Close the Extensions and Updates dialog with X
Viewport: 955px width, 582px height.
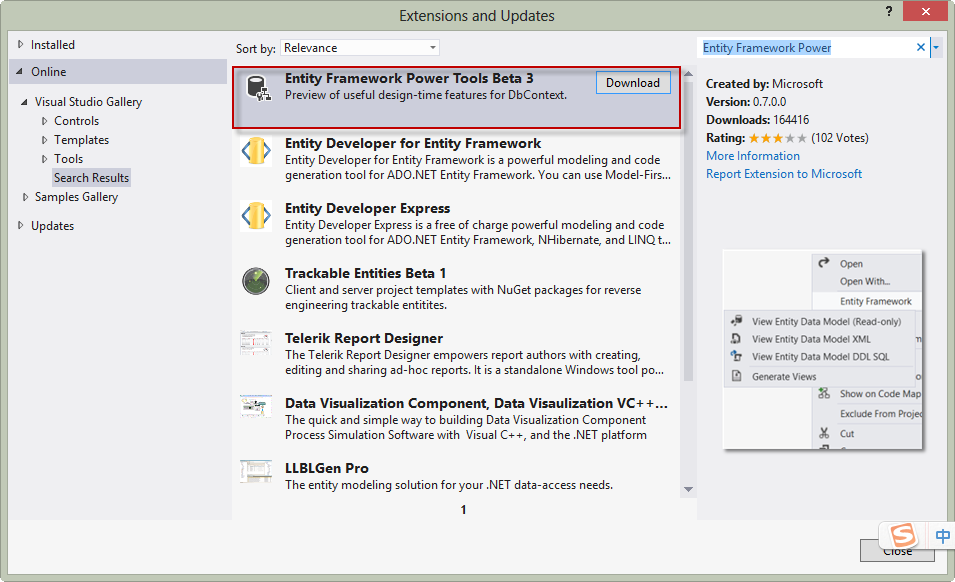925,11
